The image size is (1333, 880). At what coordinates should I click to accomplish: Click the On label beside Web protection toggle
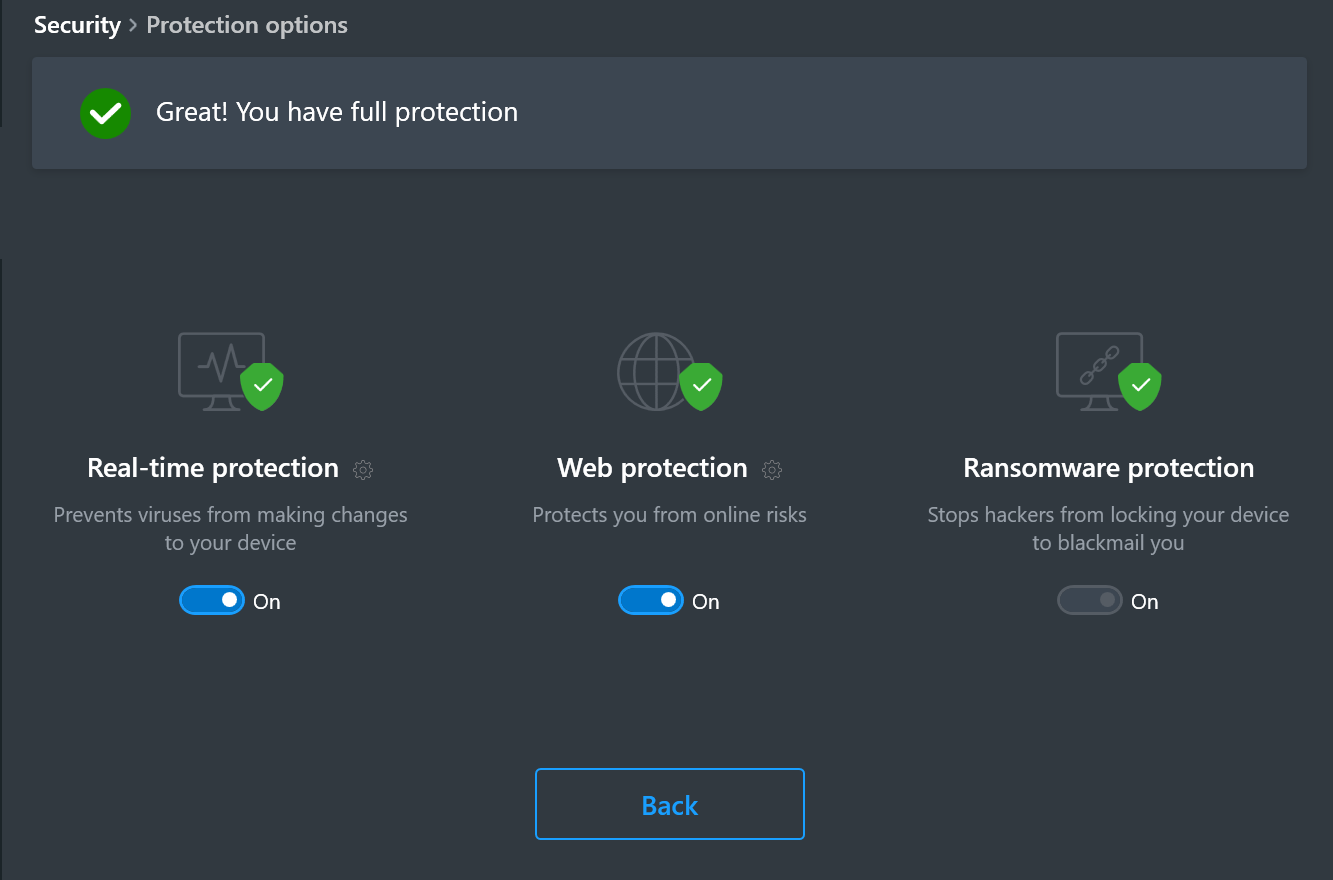[x=706, y=602]
